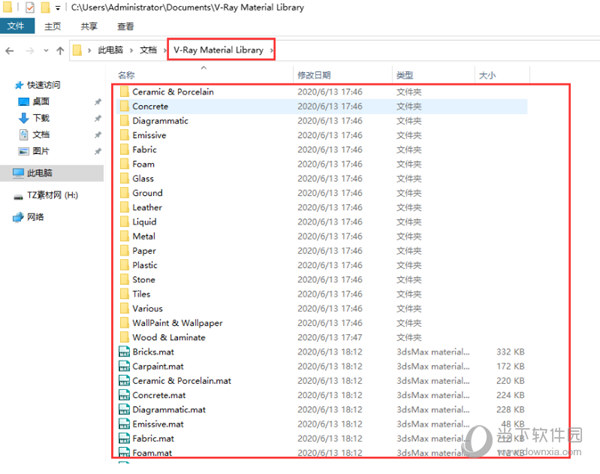This screenshot has height=474, width=600.
Task: Select the Ground folder icon
Action: pyautogui.click(x=124, y=193)
